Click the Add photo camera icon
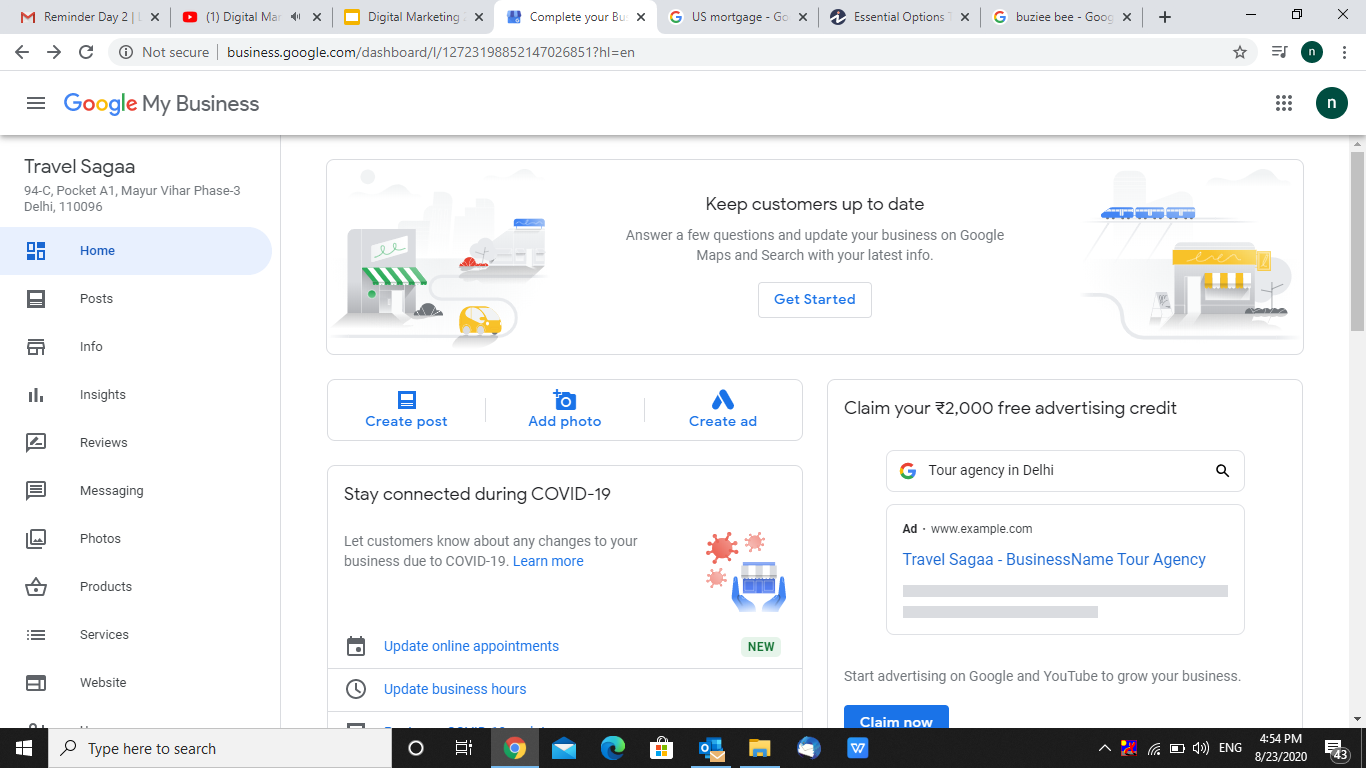This screenshot has width=1366, height=768. coord(565,400)
